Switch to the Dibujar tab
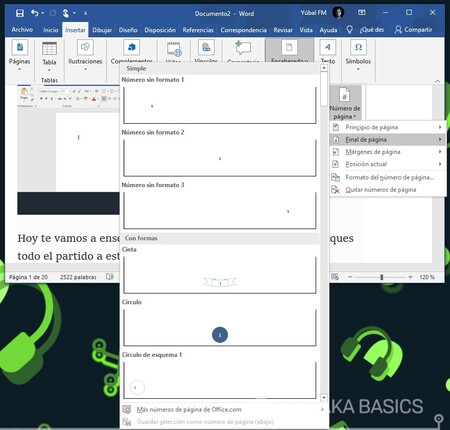450x430 pixels. pos(102,30)
